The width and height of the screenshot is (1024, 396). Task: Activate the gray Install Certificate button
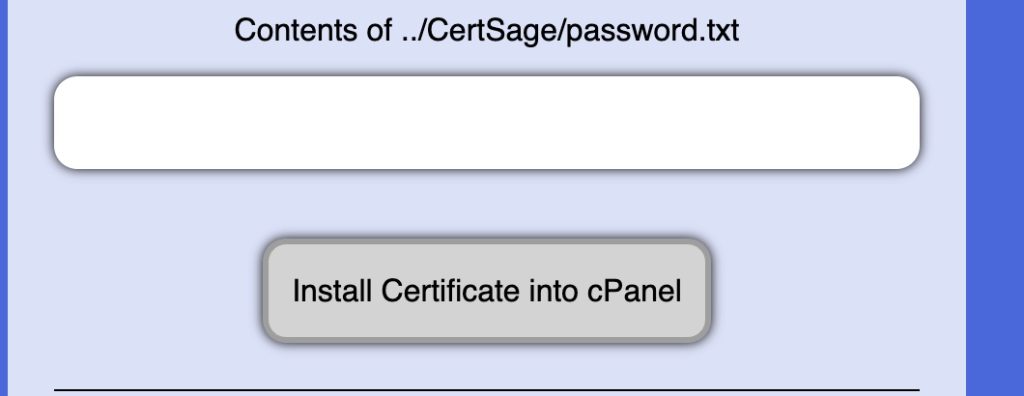click(487, 291)
